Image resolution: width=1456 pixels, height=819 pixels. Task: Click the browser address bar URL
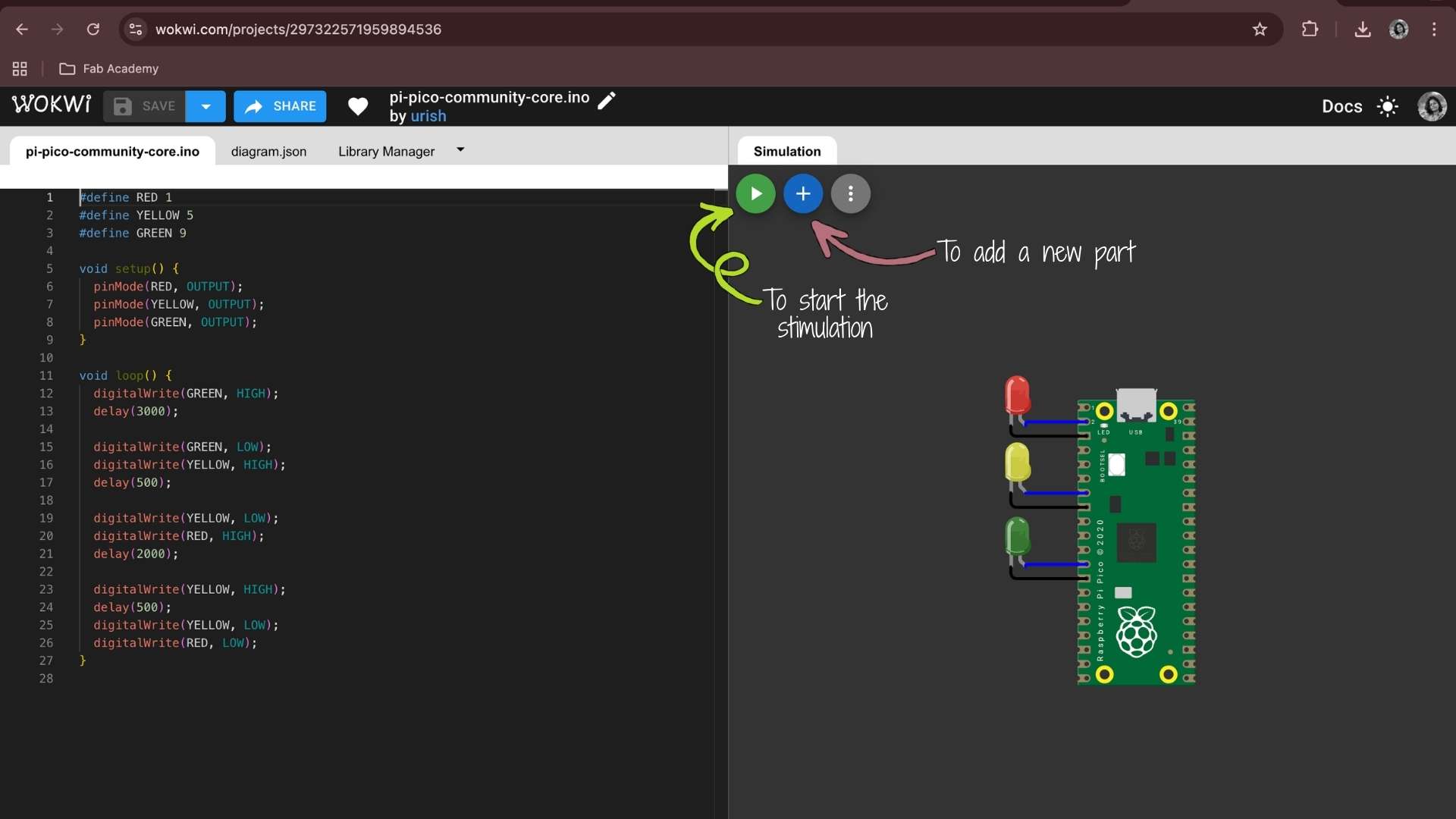(x=298, y=30)
